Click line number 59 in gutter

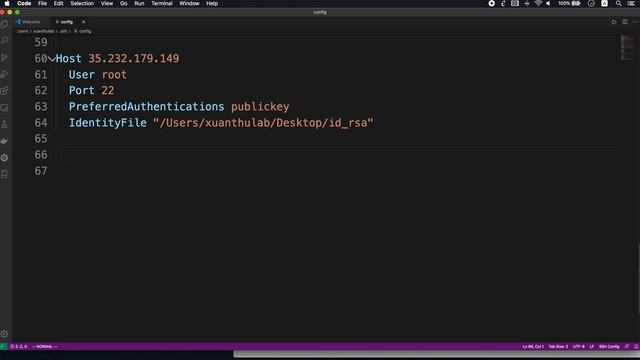coord(41,42)
